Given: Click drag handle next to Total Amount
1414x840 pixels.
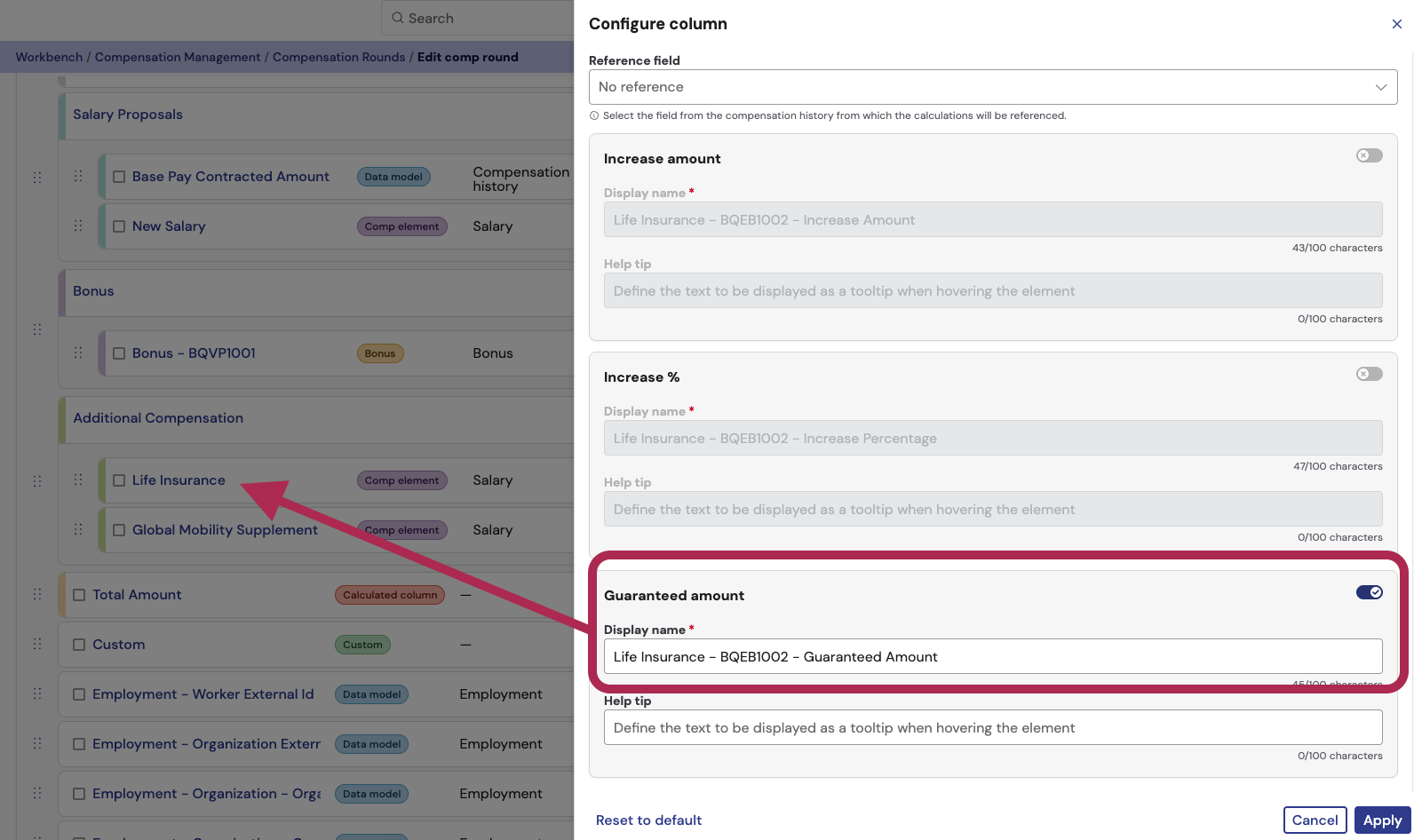Looking at the screenshot, I should point(37,595).
